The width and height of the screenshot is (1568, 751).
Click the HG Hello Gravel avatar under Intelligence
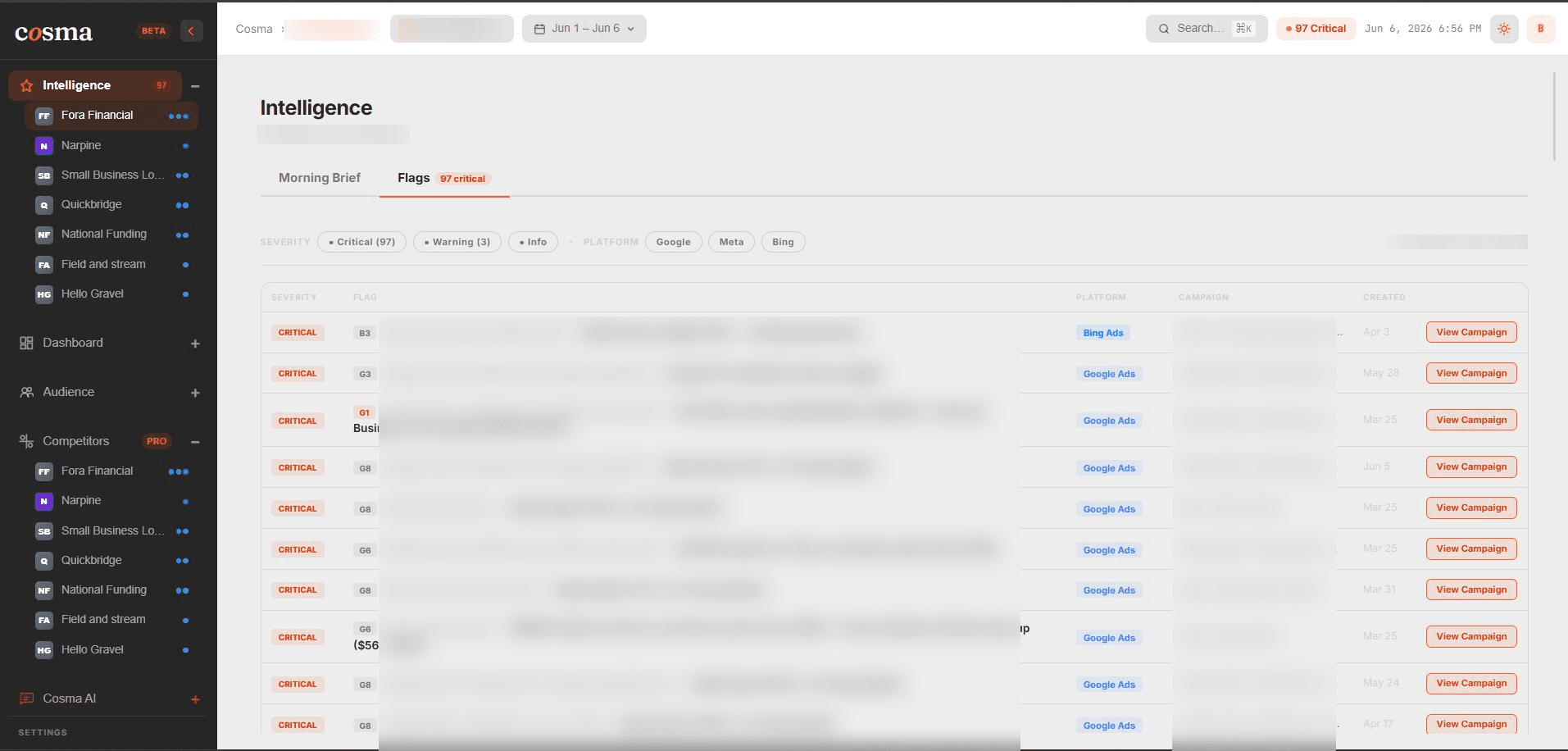tap(44, 294)
